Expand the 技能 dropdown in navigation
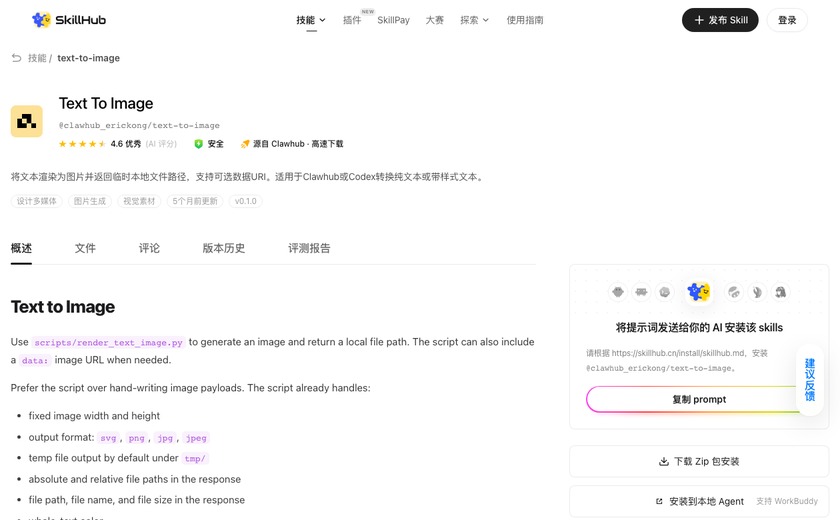Viewport: 840px width, 520px height. tap(311, 20)
